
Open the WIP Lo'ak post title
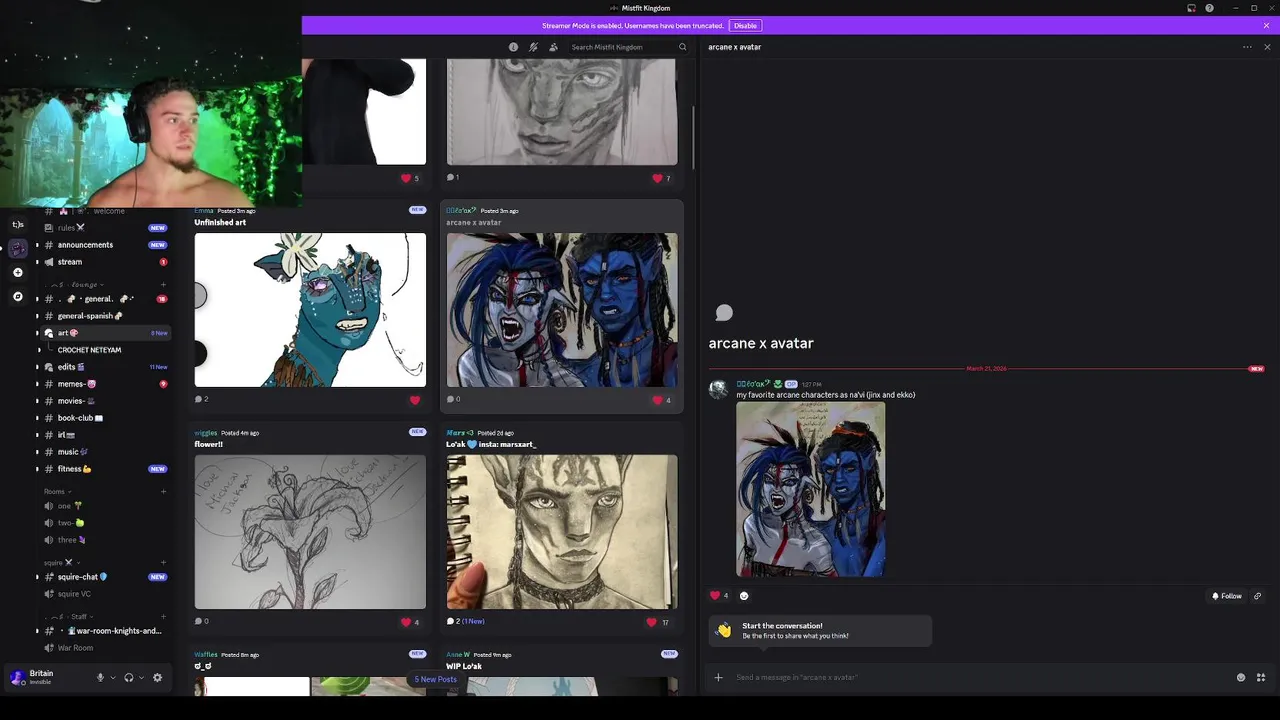coord(464,666)
